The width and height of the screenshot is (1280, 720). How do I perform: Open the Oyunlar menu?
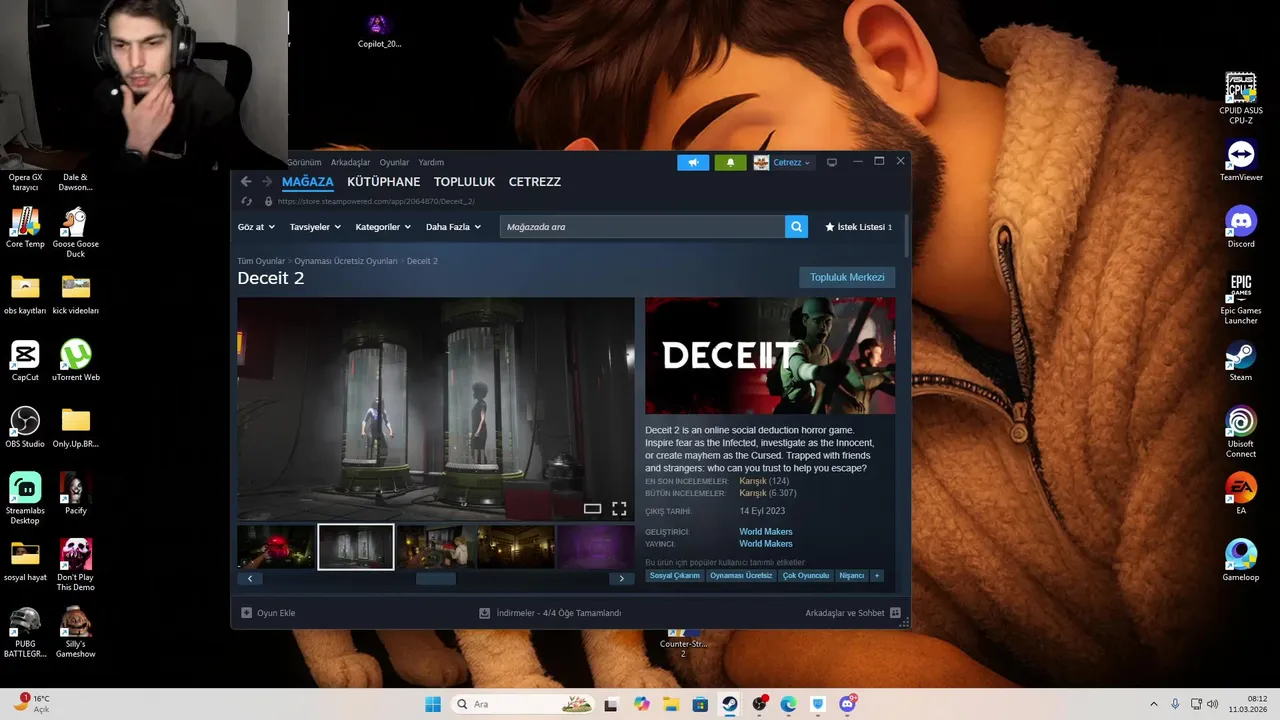[x=394, y=162]
